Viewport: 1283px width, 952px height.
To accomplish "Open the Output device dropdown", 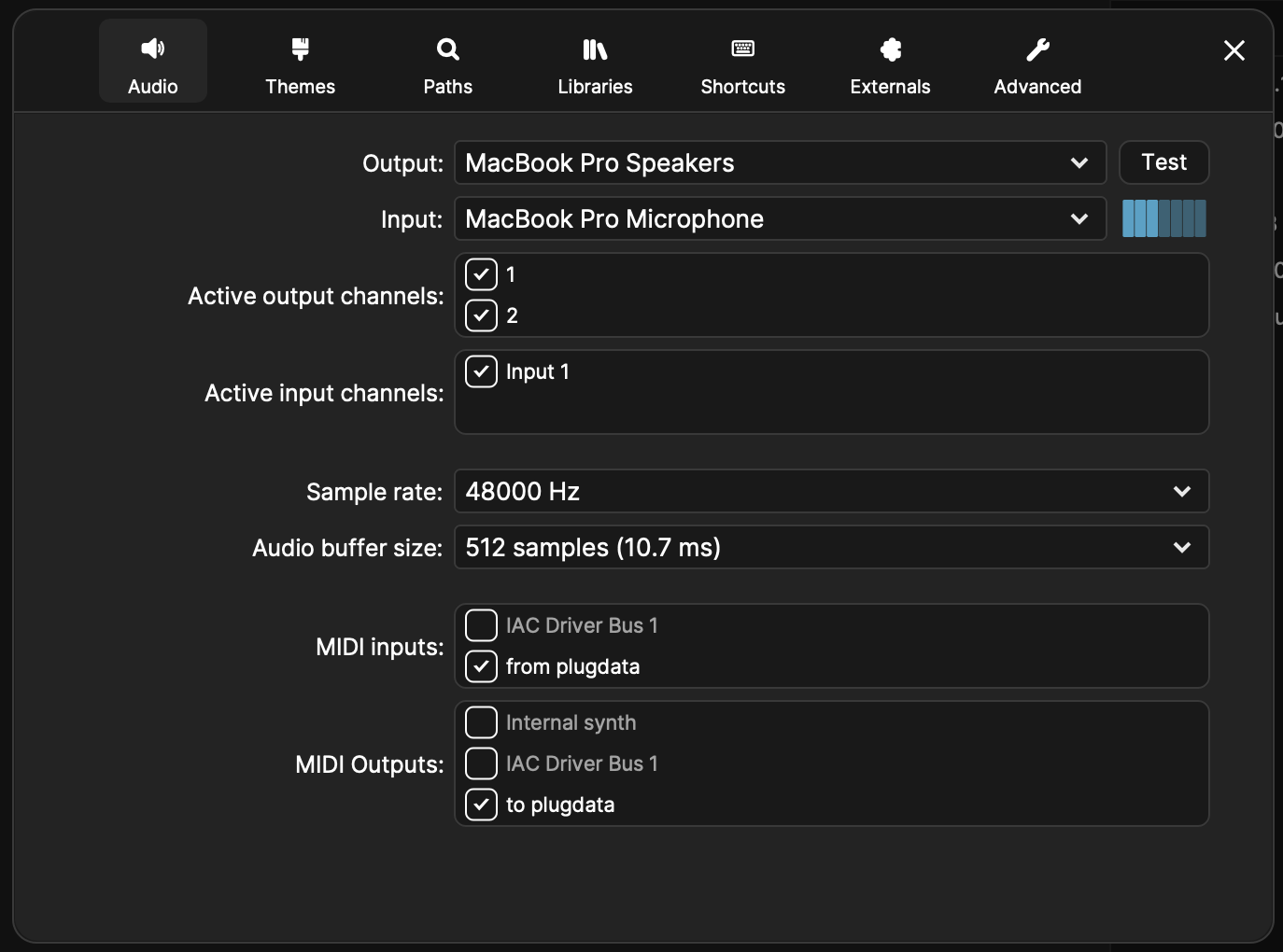I will [x=781, y=162].
